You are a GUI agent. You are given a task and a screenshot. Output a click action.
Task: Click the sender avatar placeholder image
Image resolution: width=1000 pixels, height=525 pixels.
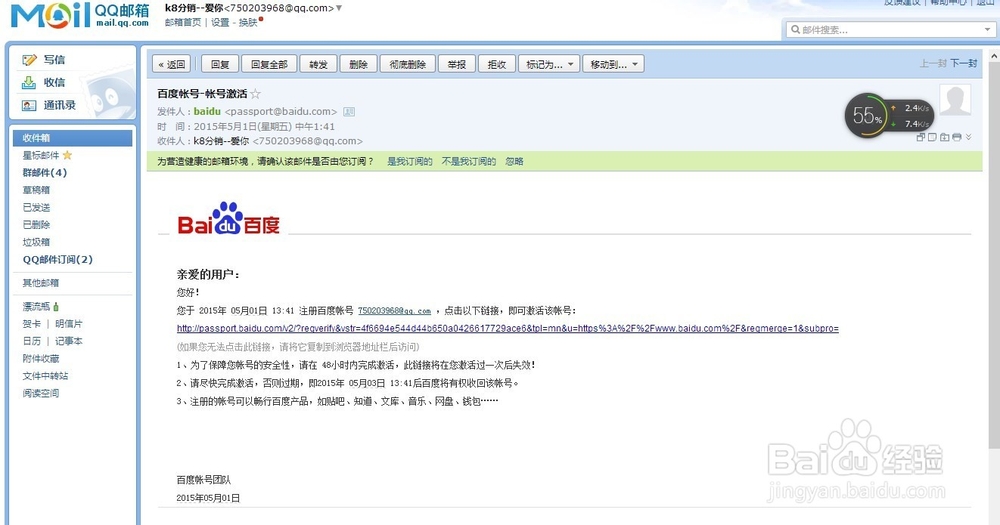955,100
